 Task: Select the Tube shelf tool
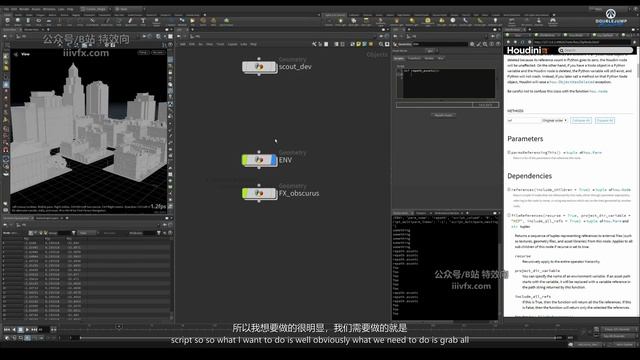pyautogui.click(x=28, y=20)
